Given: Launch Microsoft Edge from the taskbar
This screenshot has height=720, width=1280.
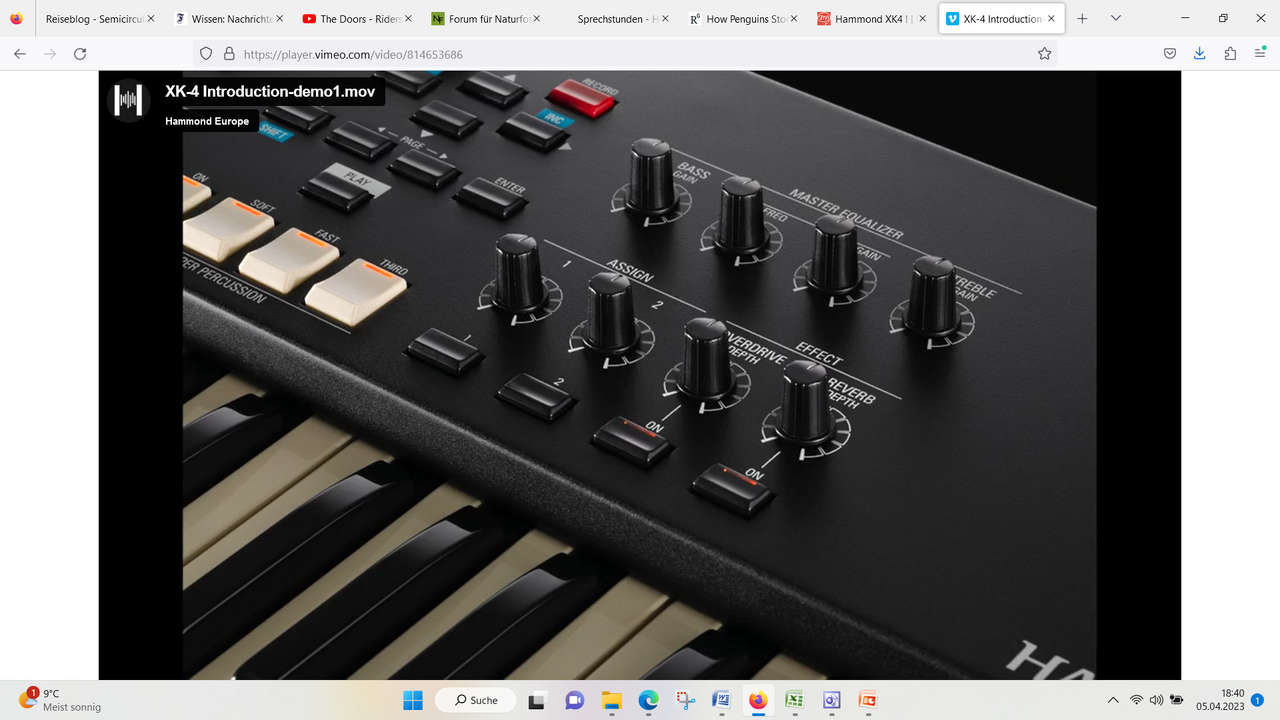Looking at the screenshot, I should click(x=648, y=700).
